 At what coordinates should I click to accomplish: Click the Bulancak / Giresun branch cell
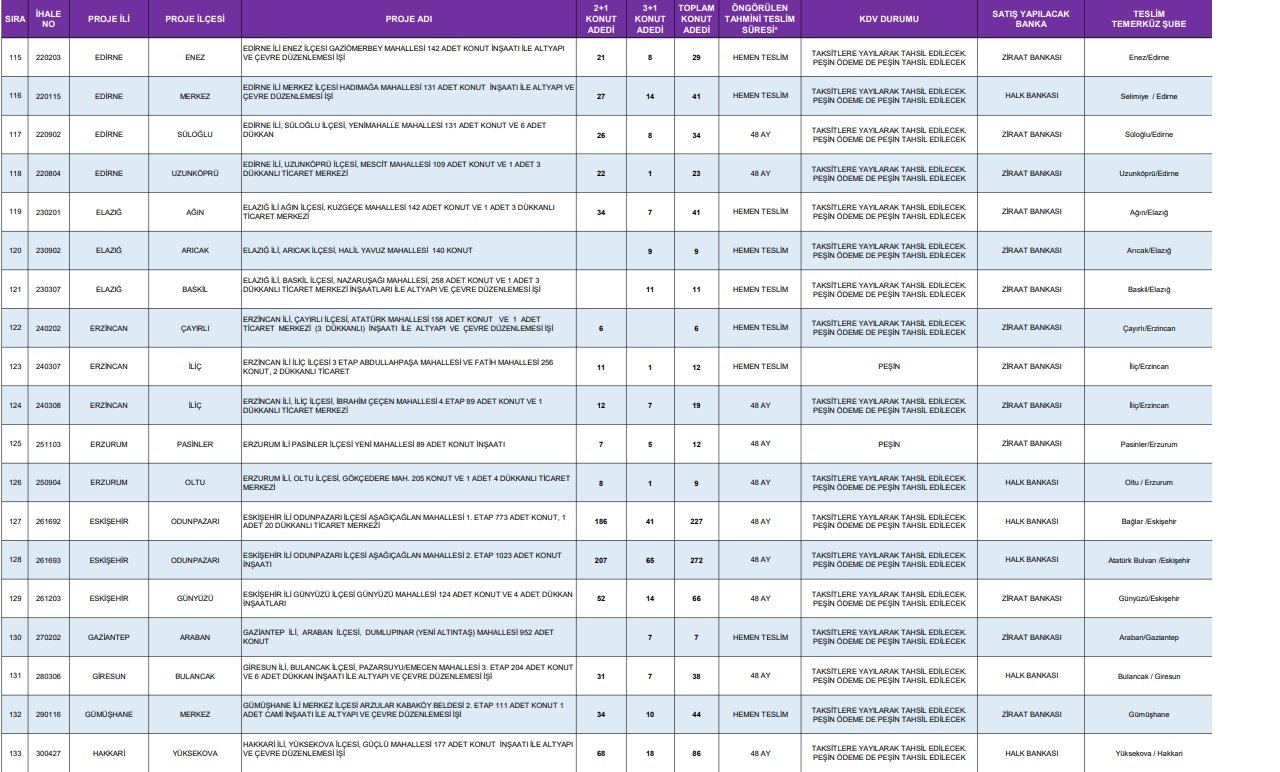(x=1148, y=676)
